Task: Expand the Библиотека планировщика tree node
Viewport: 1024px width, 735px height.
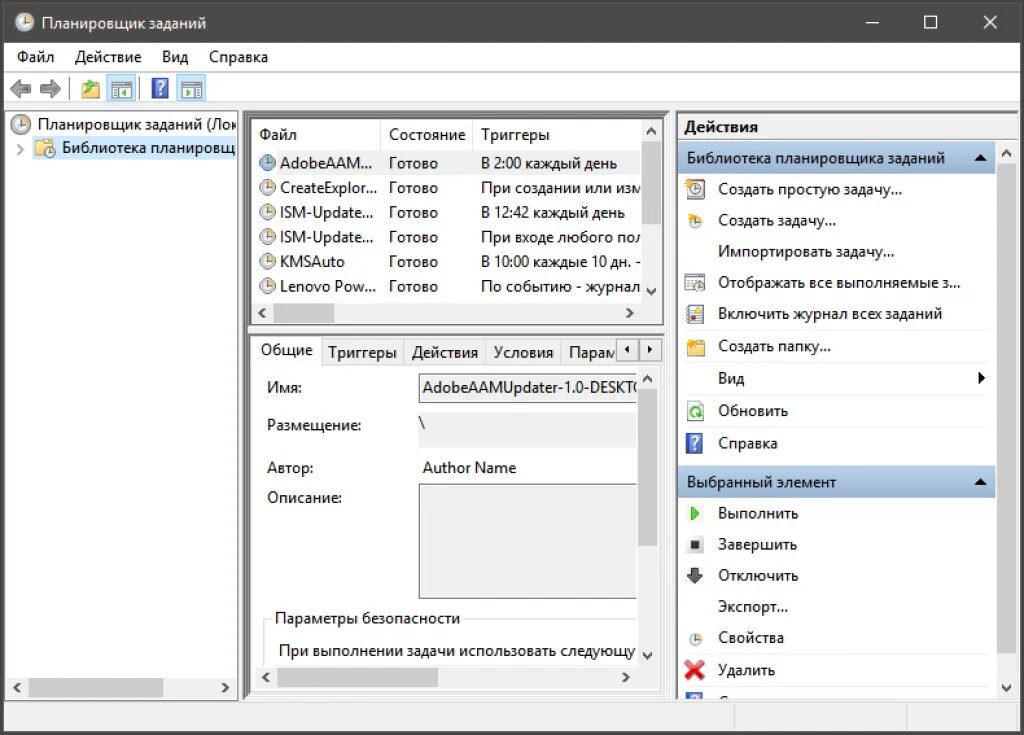Action: tap(20, 149)
